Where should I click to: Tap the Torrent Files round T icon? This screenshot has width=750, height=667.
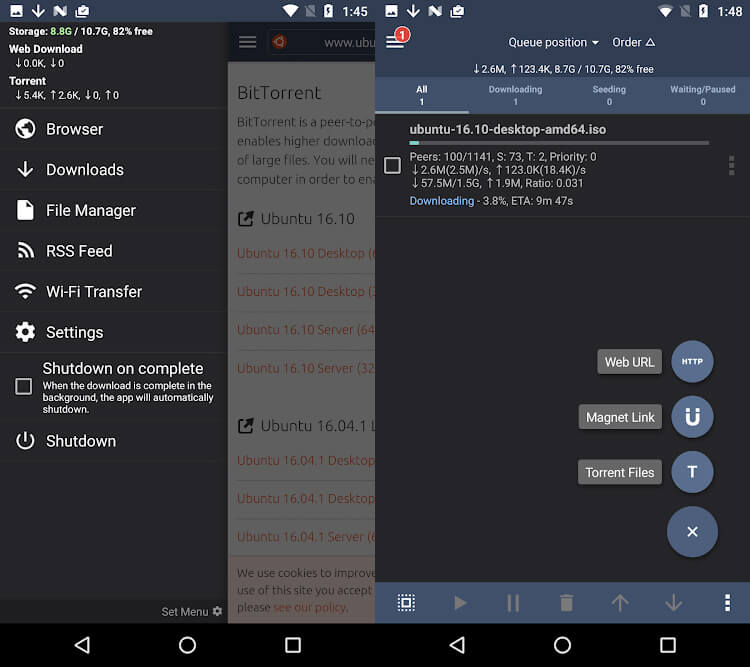(692, 472)
